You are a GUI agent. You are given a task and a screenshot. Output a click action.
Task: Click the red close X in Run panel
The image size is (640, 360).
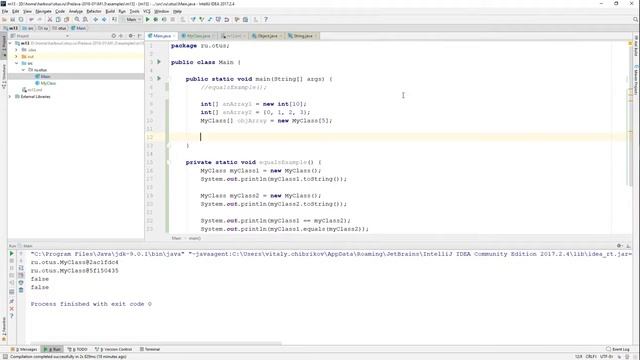pyautogui.click(x=11, y=309)
